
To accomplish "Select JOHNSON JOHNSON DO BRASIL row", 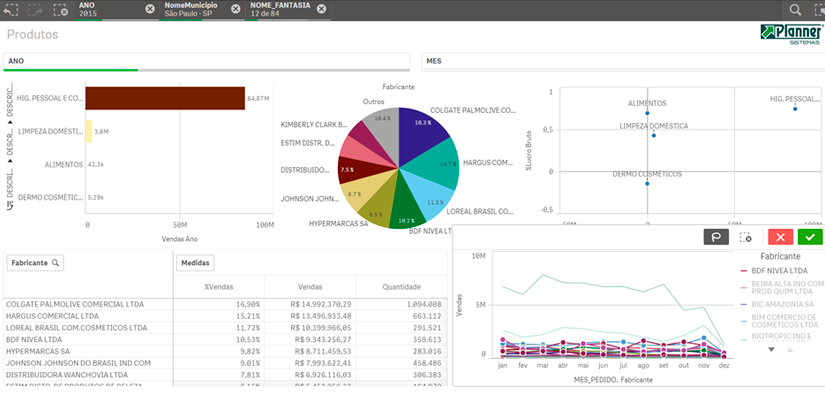I will [225, 363].
